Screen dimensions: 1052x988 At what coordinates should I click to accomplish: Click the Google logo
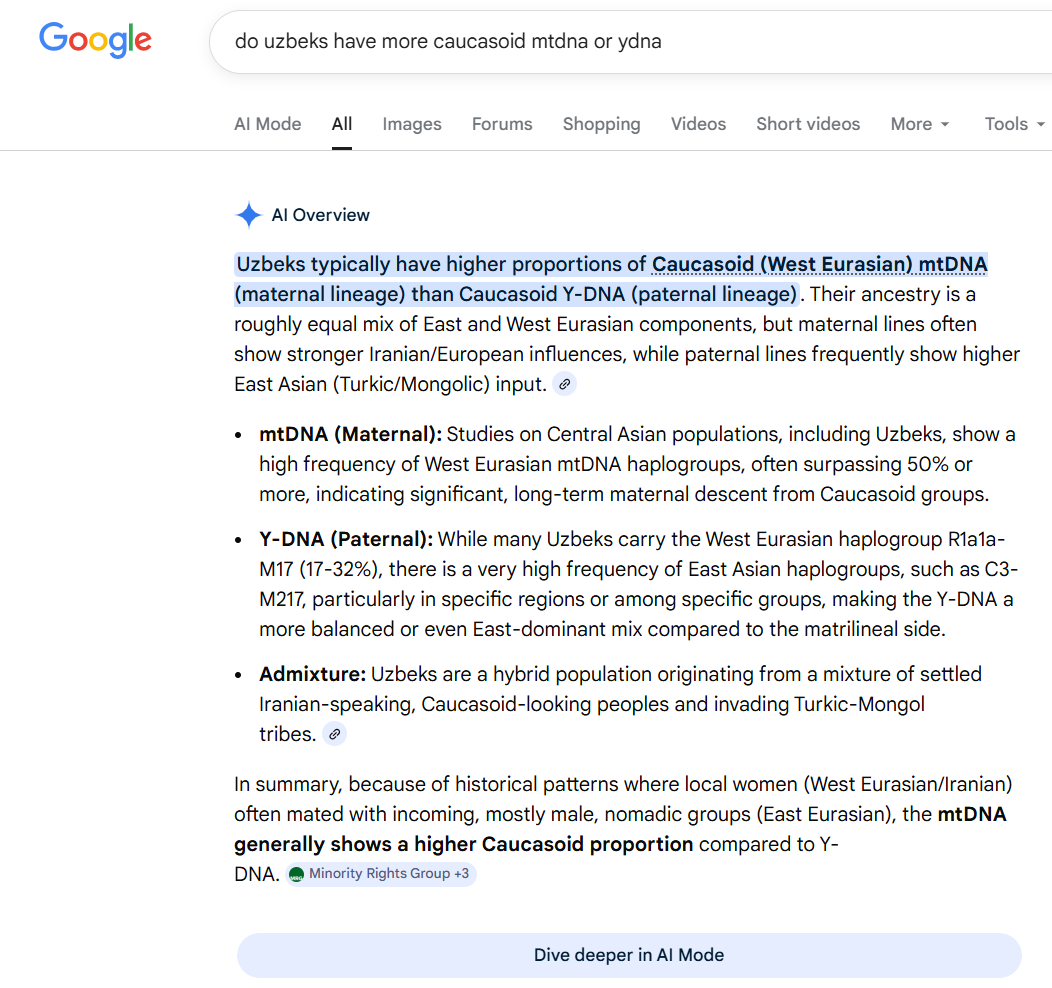coord(95,40)
